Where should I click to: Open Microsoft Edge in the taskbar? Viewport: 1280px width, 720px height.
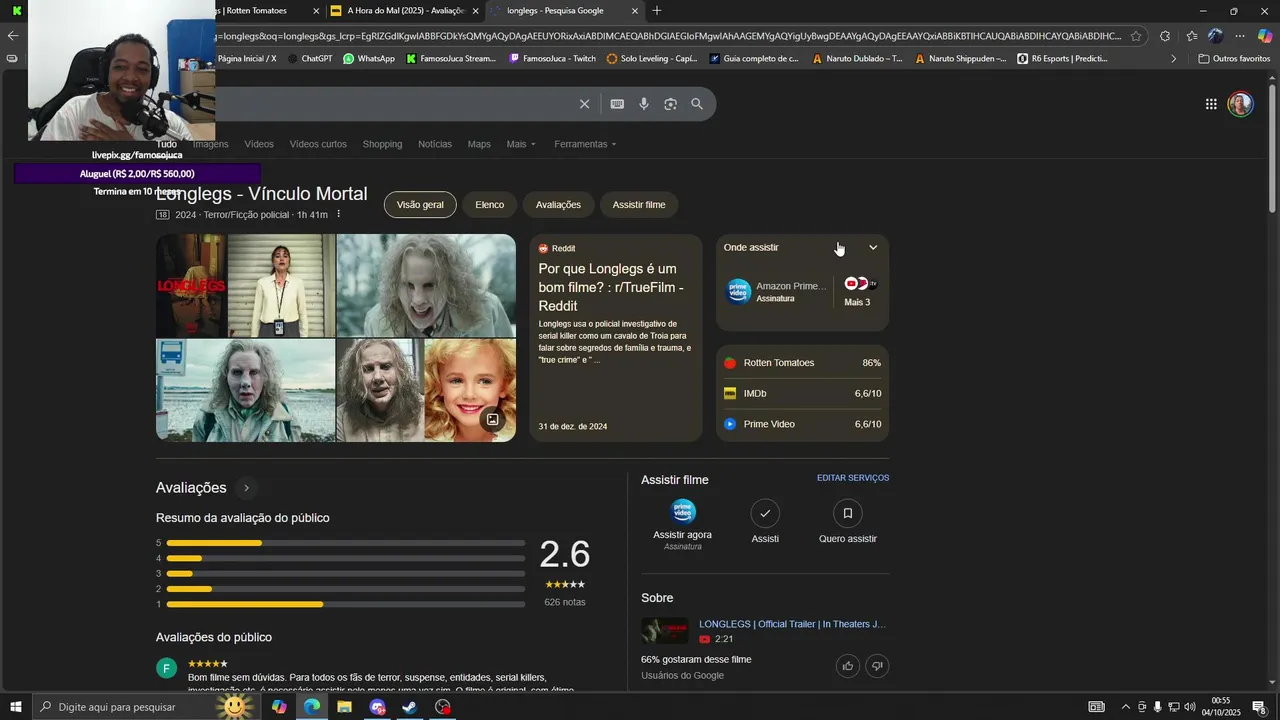[312, 707]
